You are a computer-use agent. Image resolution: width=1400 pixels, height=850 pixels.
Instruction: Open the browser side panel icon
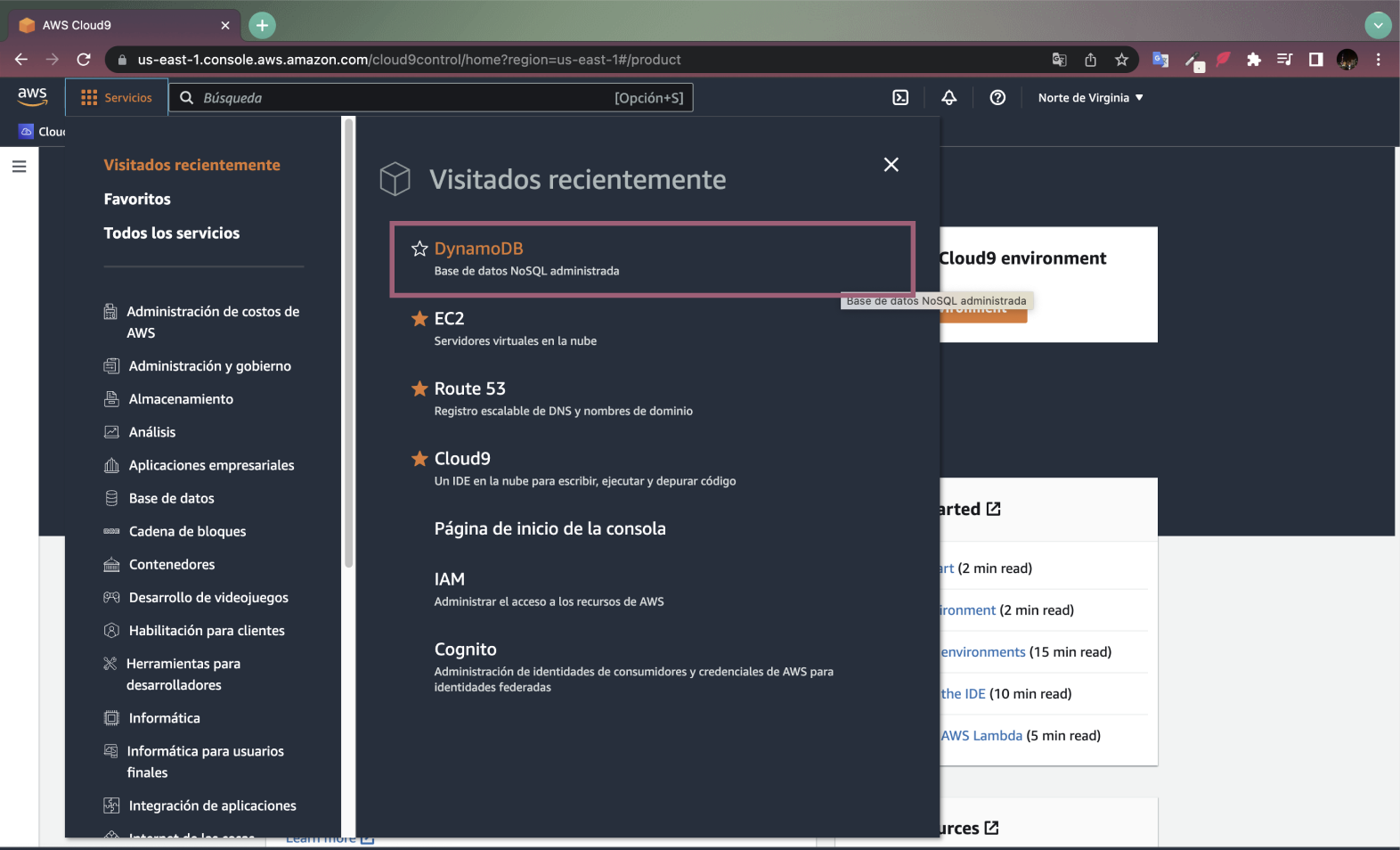[1315, 60]
